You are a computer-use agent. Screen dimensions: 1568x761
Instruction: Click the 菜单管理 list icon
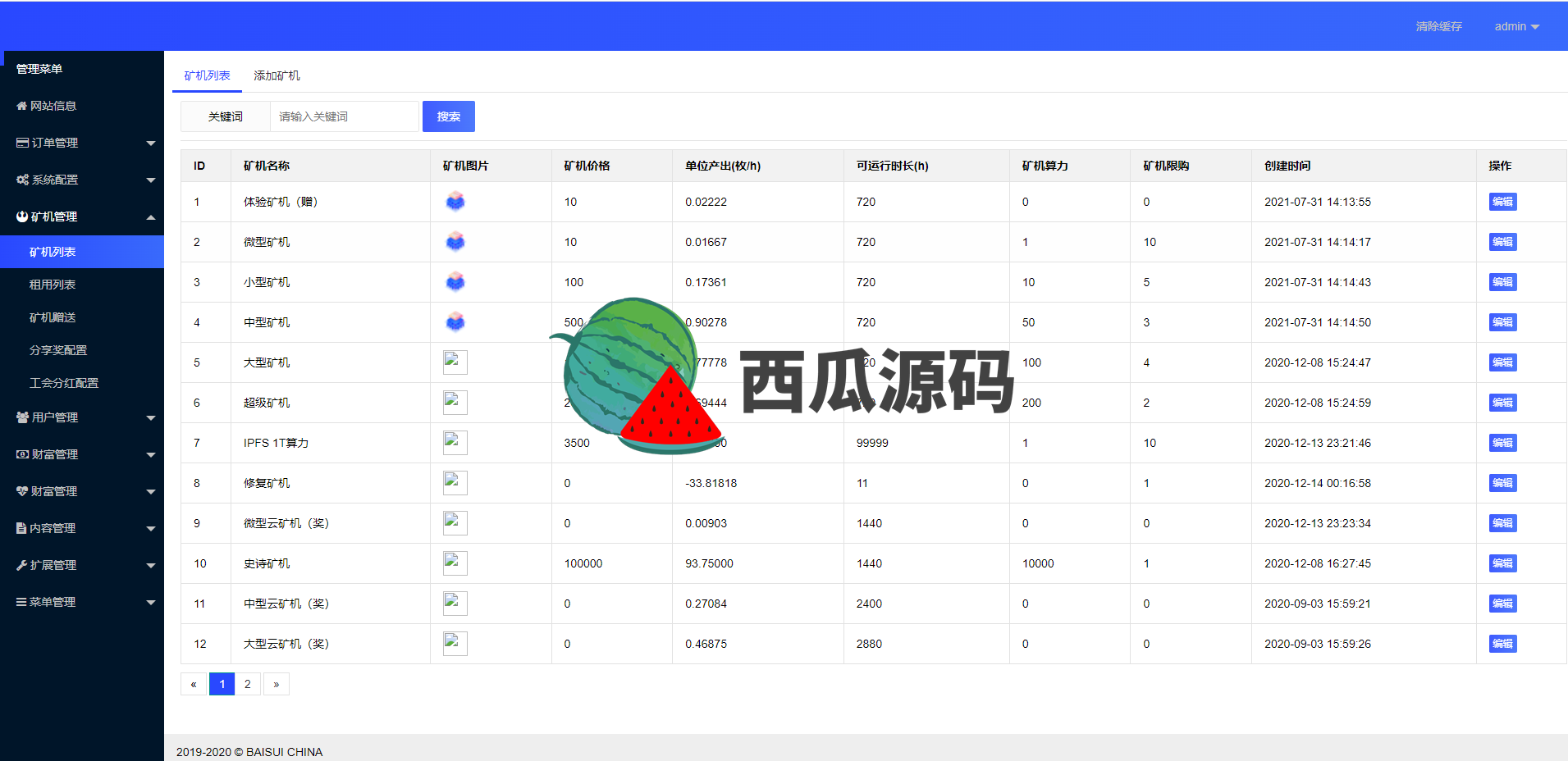(22, 602)
